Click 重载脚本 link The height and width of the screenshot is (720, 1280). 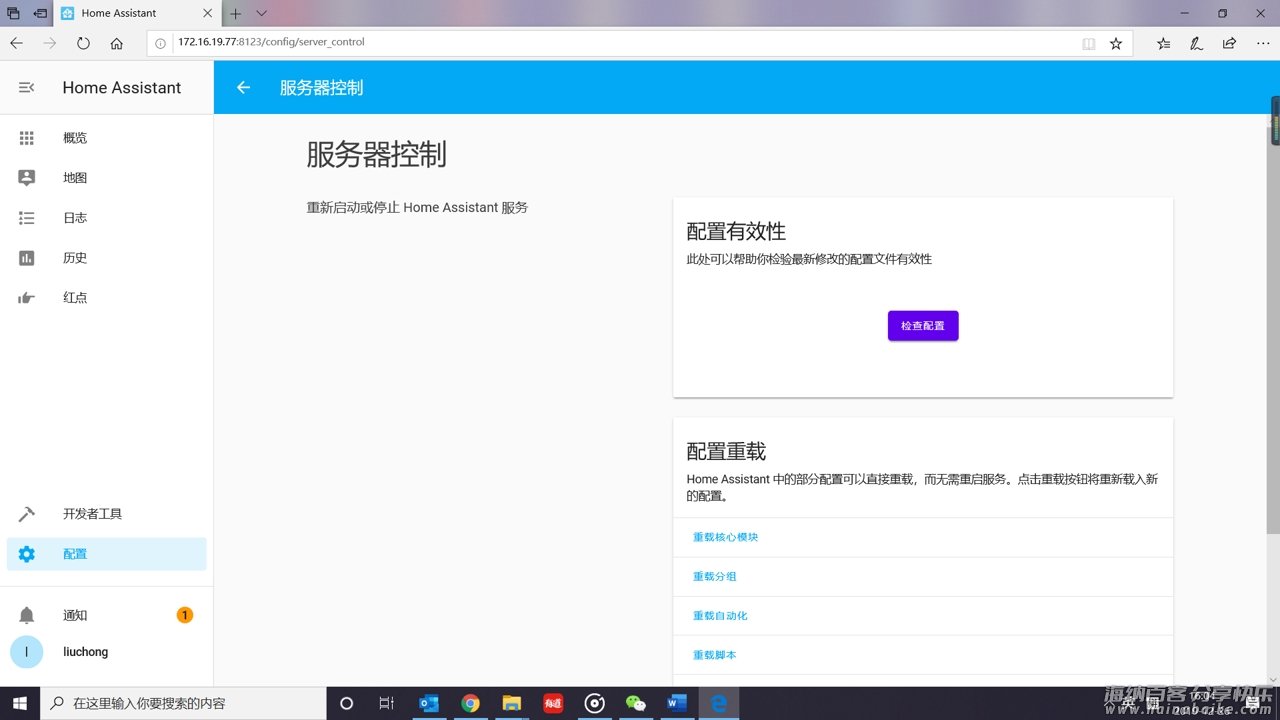[714, 655]
